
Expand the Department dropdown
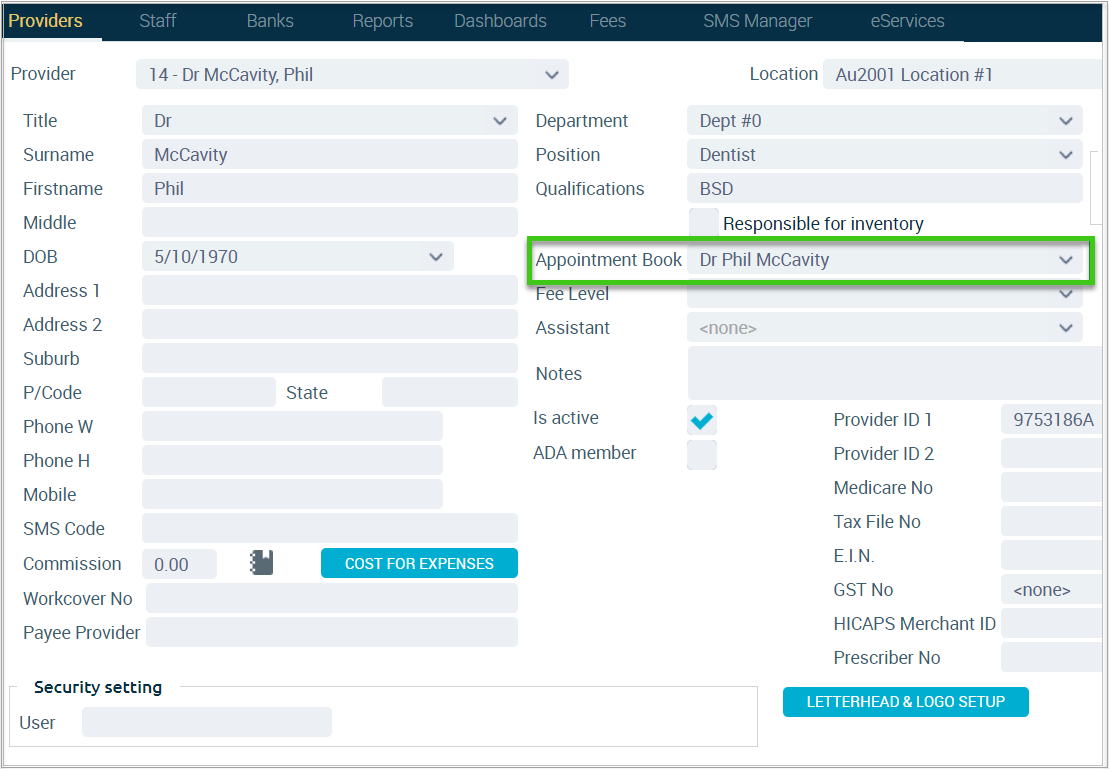pyautogui.click(x=884, y=120)
